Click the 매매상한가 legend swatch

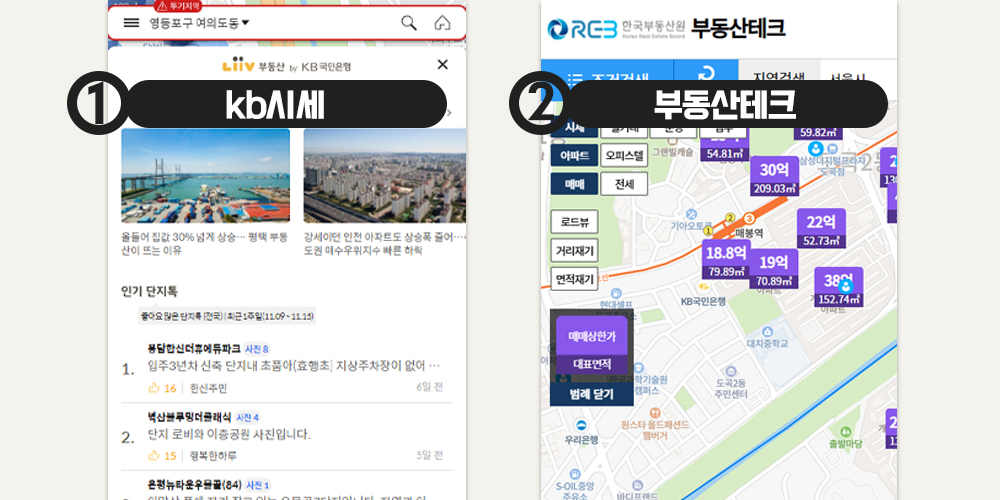coord(591,336)
